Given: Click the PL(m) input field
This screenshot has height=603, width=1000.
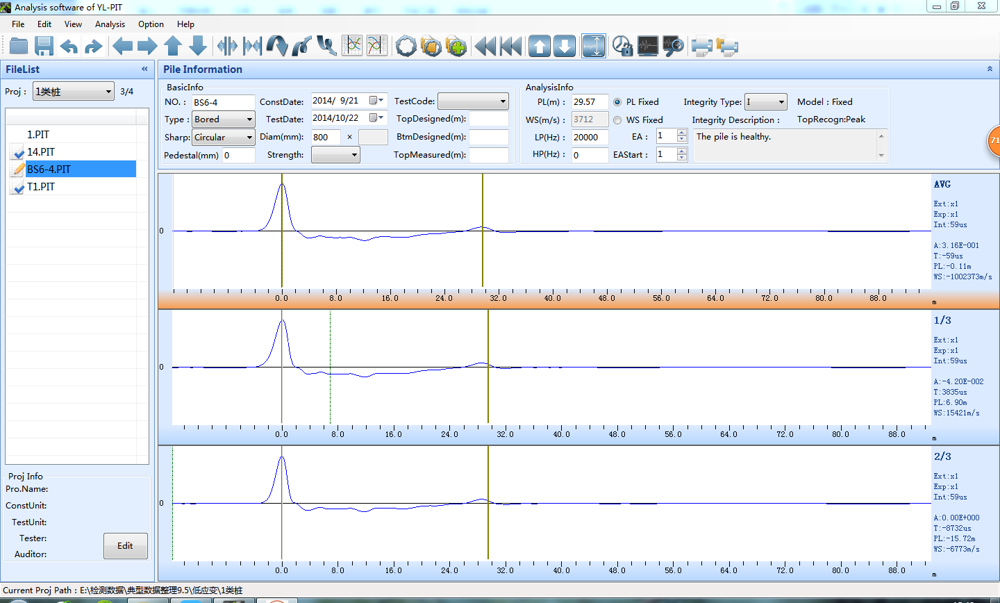Looking at the screenshot, I should coord(589,102).
